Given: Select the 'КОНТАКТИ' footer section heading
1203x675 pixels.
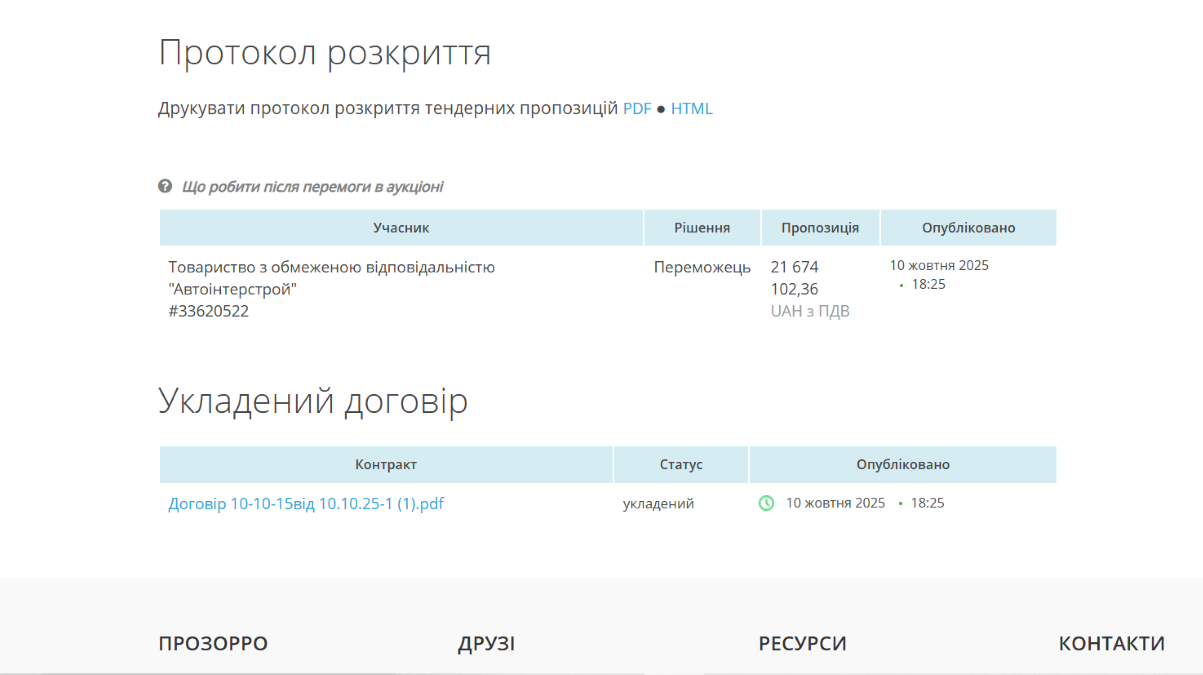Looking at the screenshot, I should coord(1111,644).
